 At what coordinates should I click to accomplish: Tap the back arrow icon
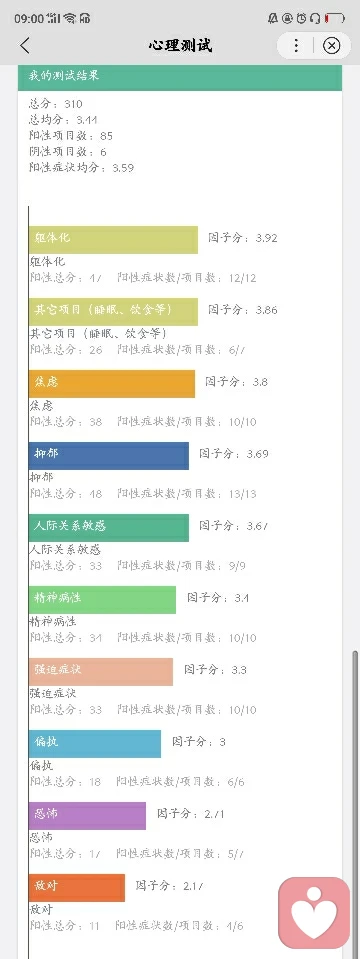click(x=24, y=46)
